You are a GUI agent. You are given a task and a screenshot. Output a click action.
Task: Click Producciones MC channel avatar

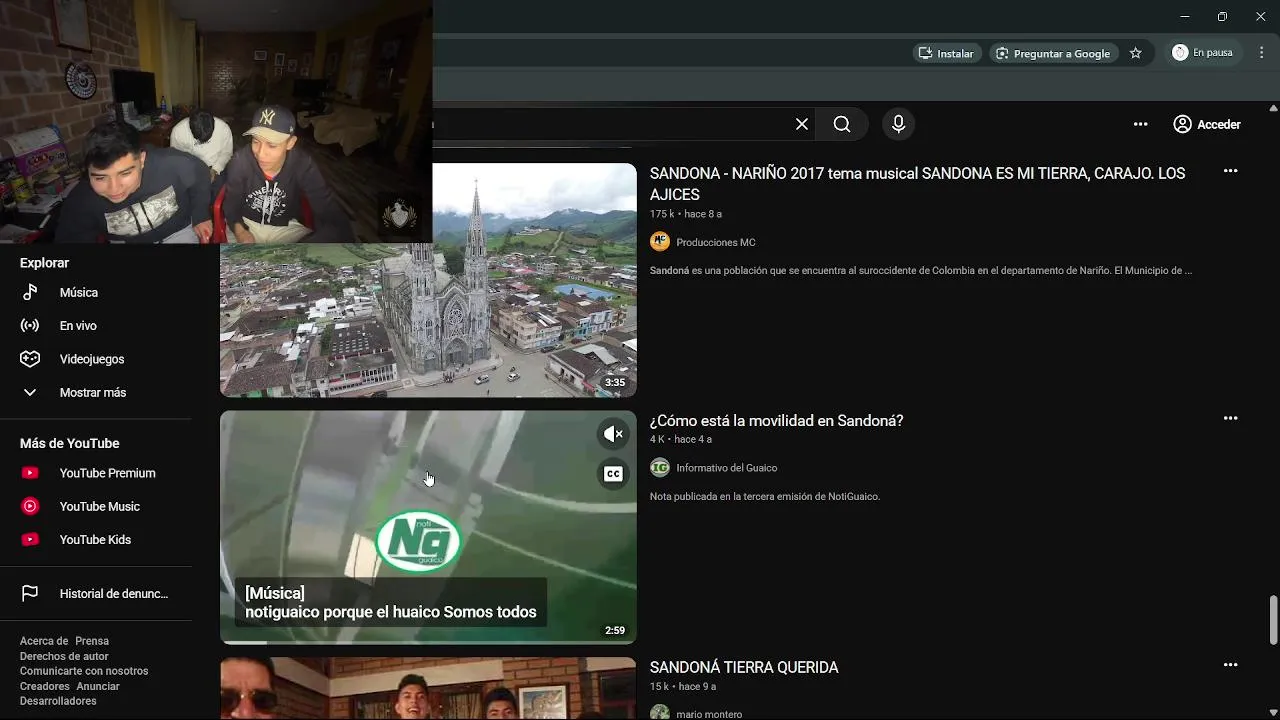click(x=660, y=242)
